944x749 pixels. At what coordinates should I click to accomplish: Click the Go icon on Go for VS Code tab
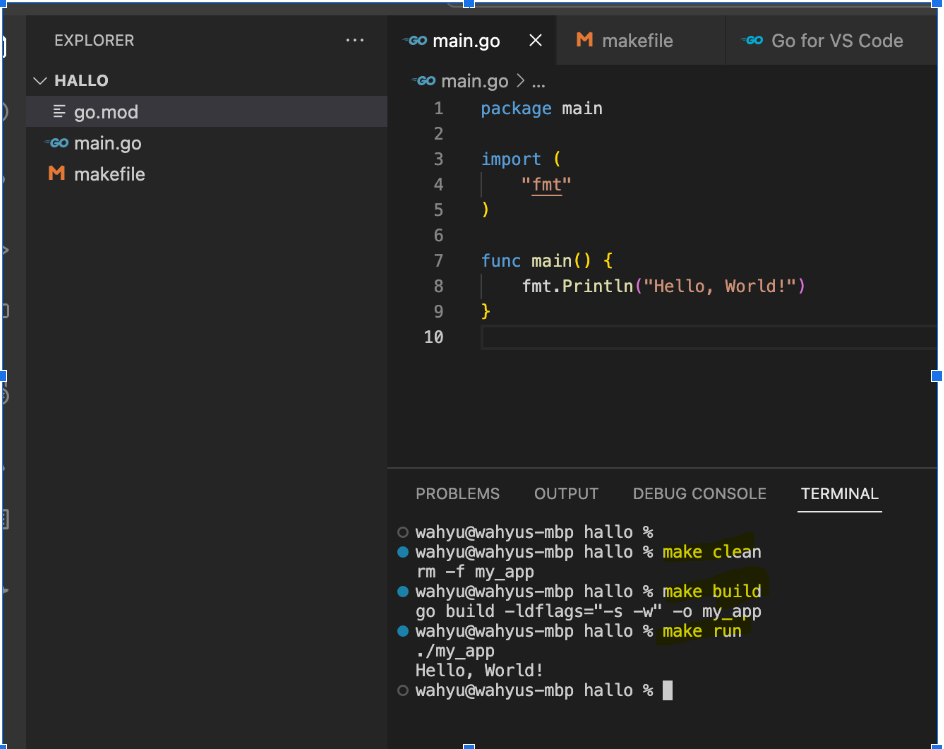coord(751,40)
